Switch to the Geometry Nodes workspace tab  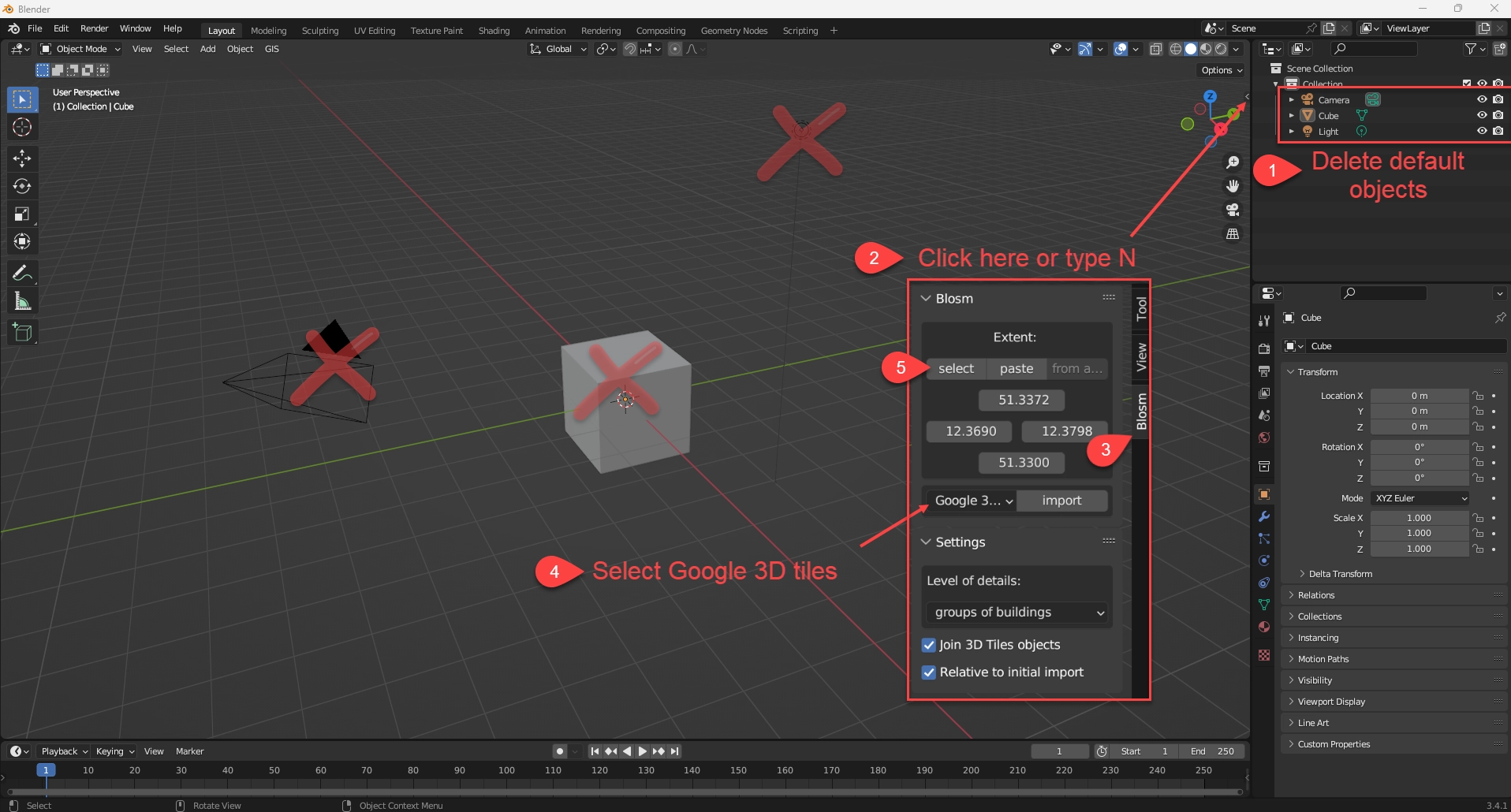point(734,31)
